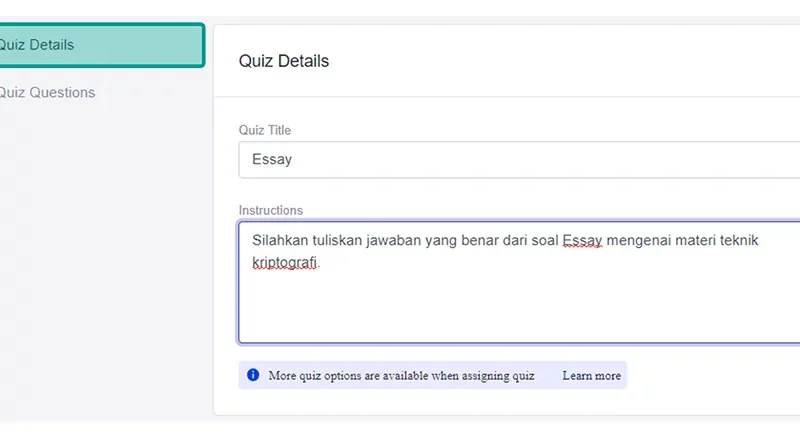Place cursor on misspelled word Essay in instructions

(582, 240)
